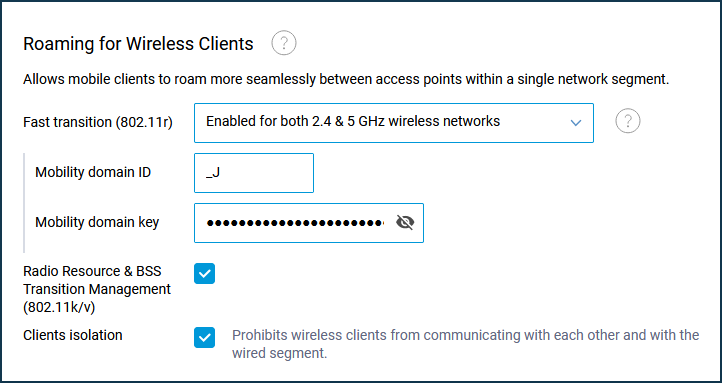
Task: Select the Mobility domain key label
Action: click(x=97, y=222)
